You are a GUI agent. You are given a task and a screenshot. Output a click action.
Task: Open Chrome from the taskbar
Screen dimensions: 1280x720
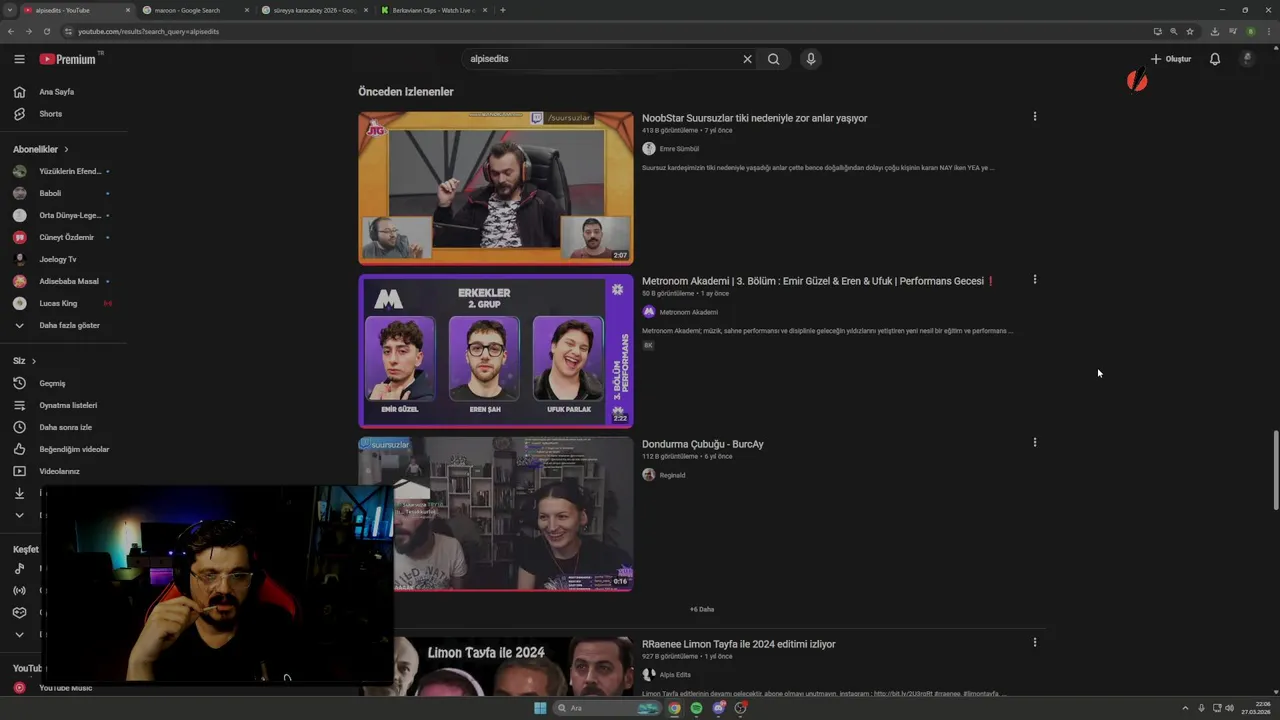pos(675,708)
